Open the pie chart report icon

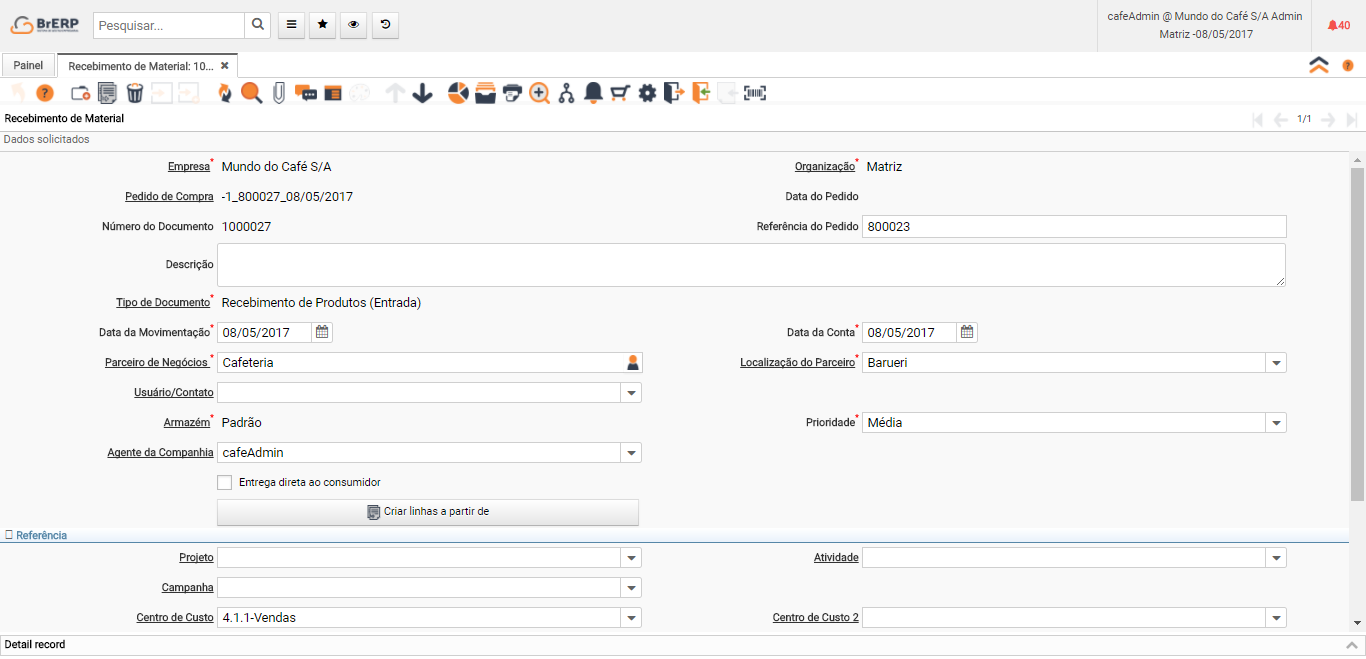[458, 93]
